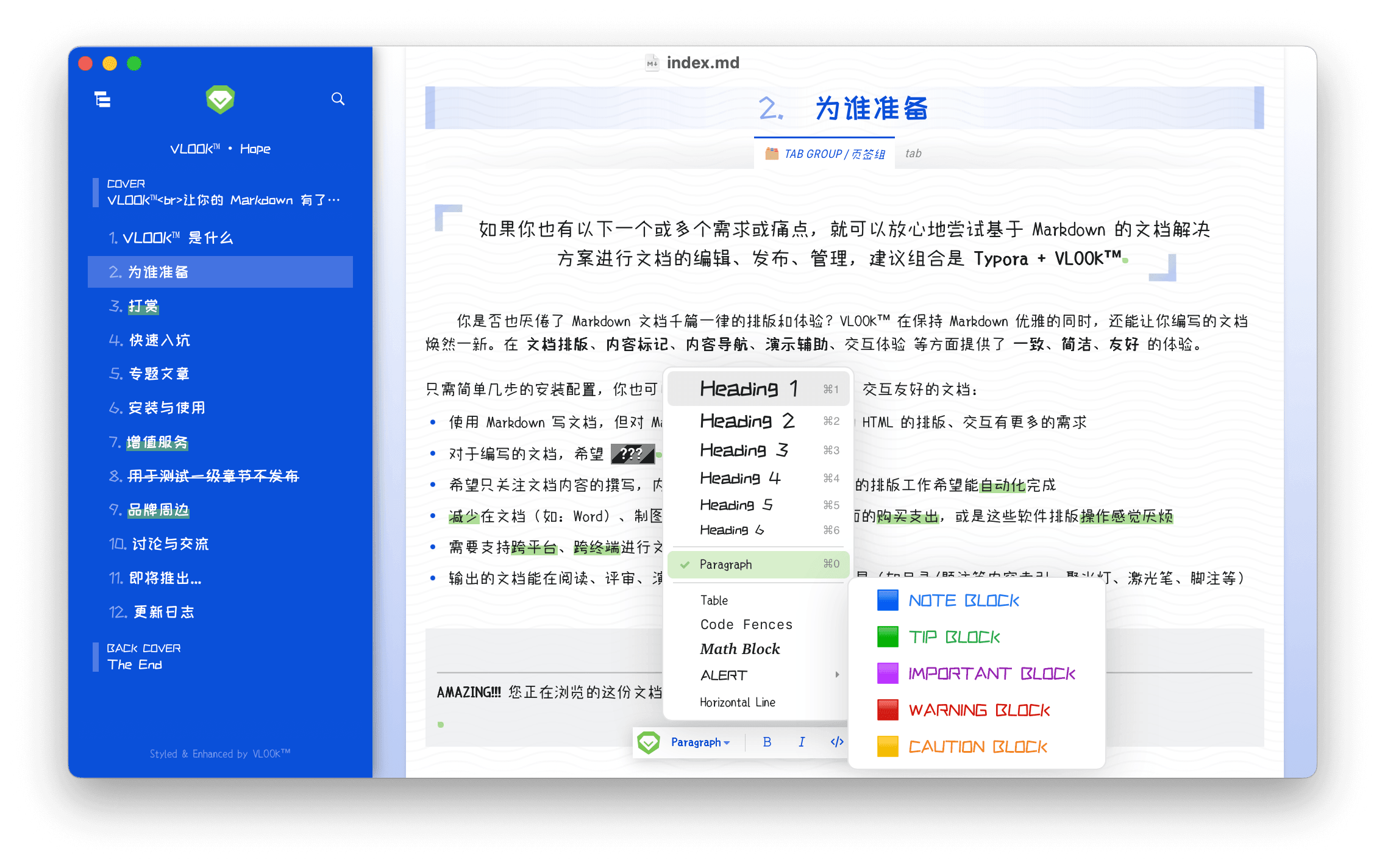Go to chapter 5. 专题文章
Screen dimensions: 1385x868
220,374
